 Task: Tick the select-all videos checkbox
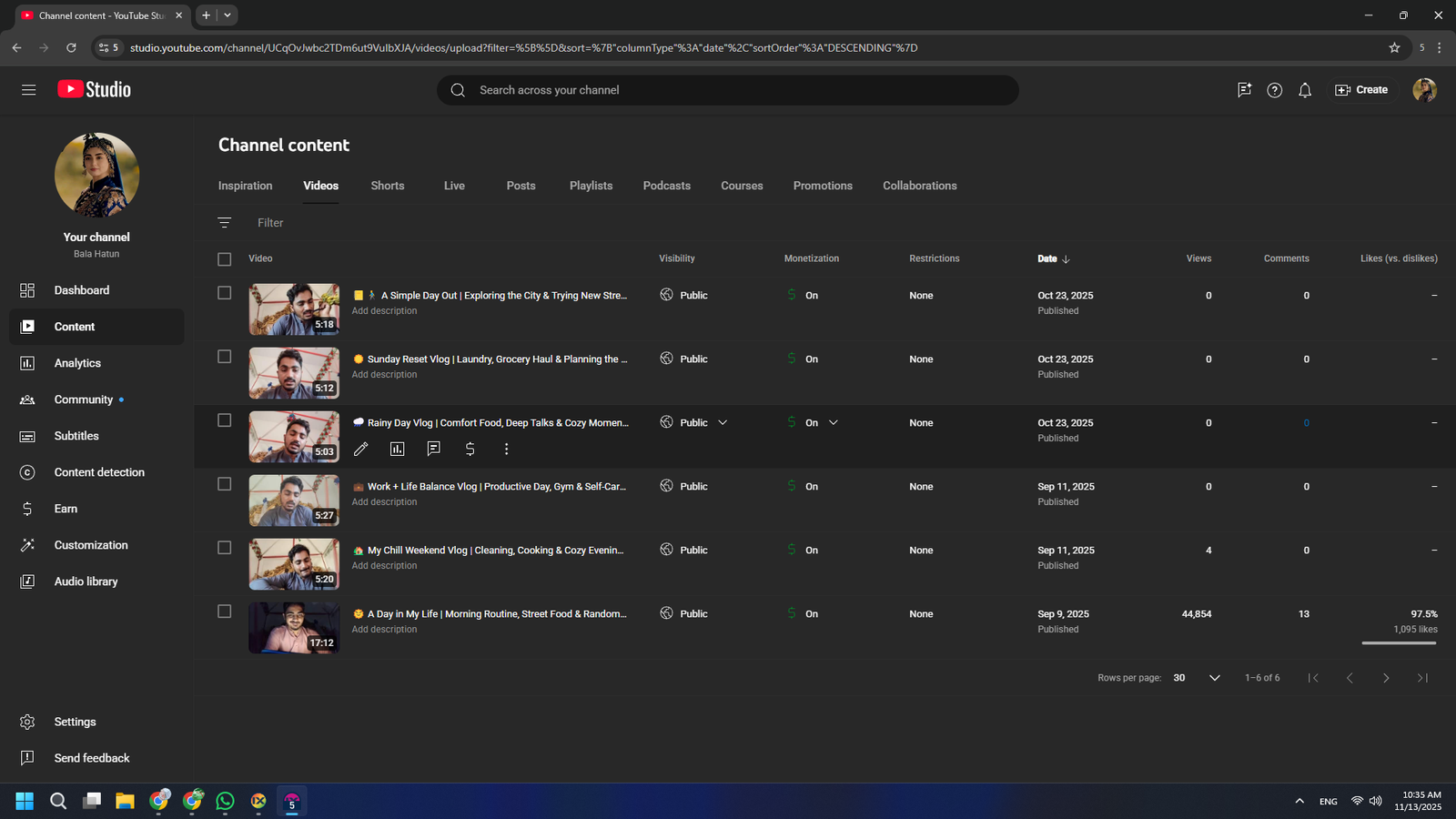225,259
